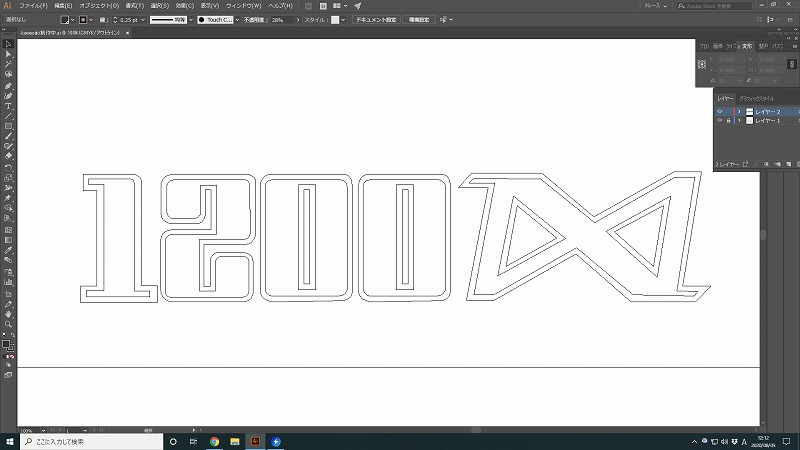Select the Direct Selection tool

pos(8,54)
